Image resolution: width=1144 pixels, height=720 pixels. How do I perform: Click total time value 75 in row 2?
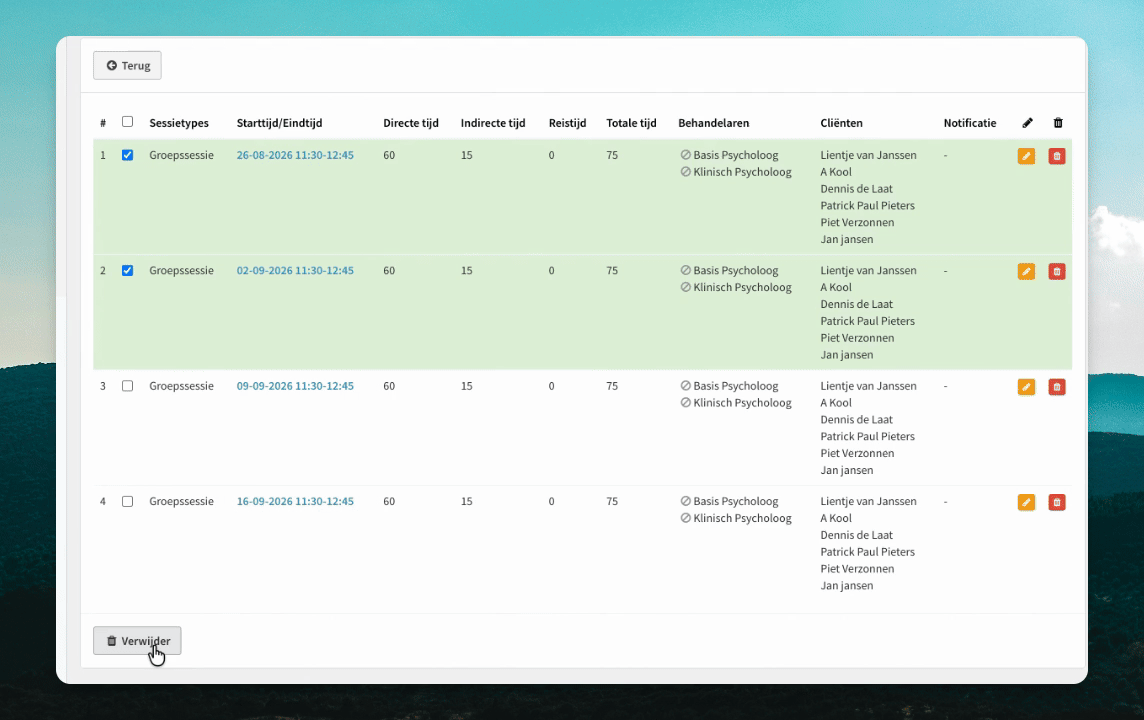(612, 271)
